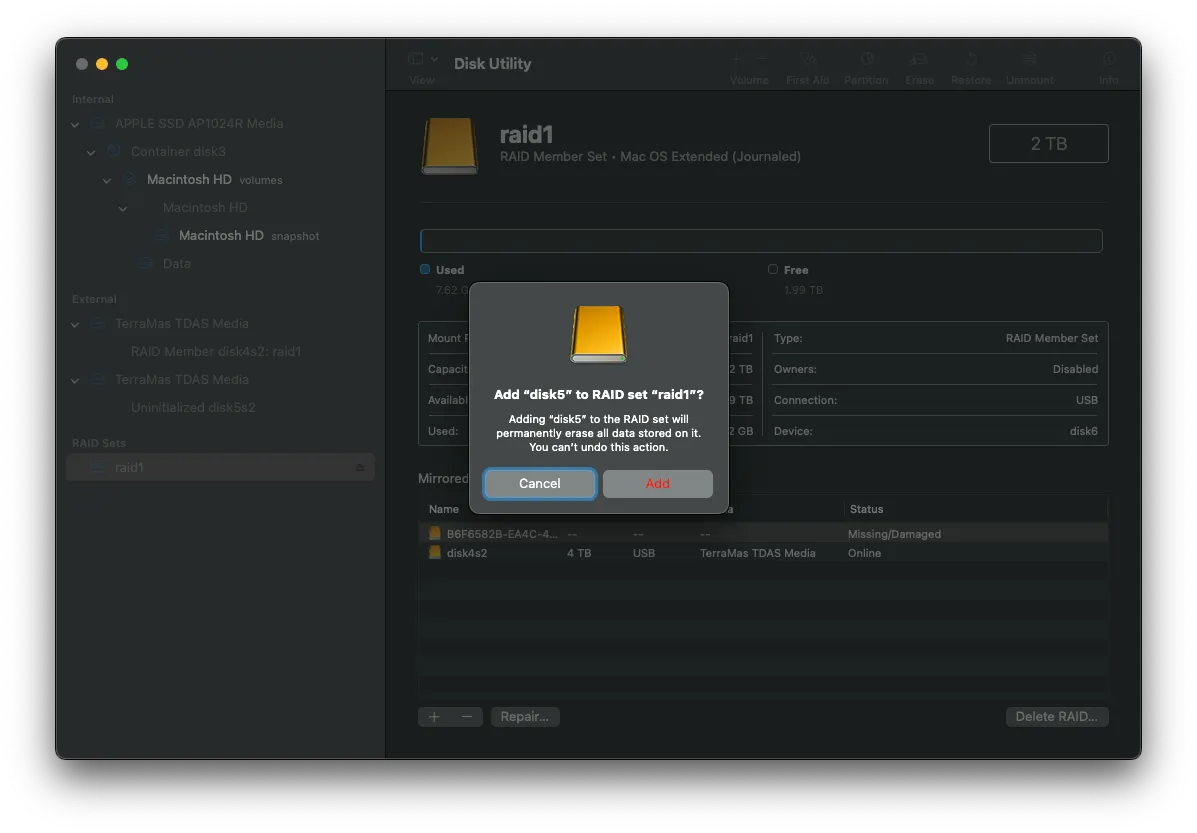
Task: Click the Unmount toolbar icon
Action: pos(1029,60)
